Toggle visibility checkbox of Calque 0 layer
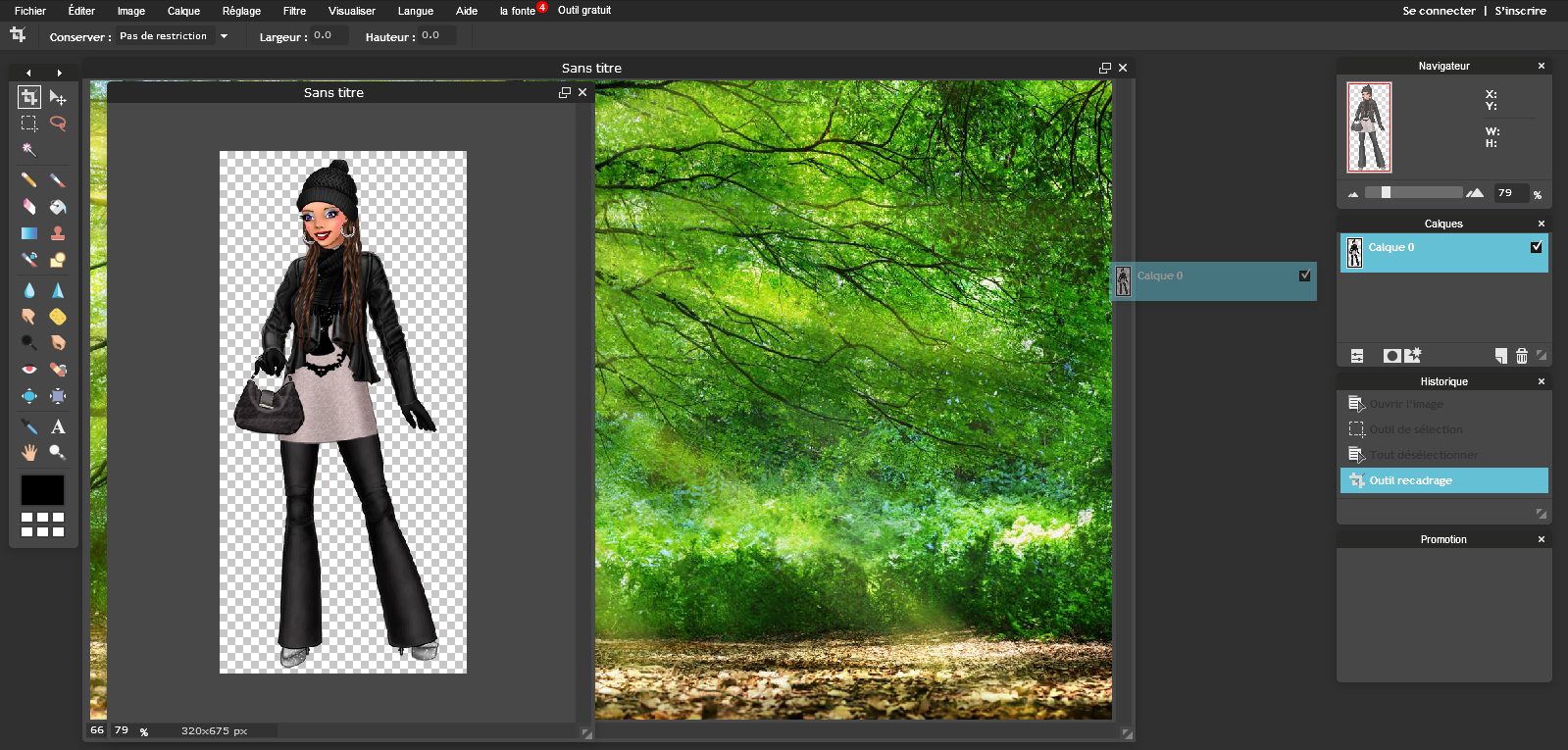This screenshot has width=1568, height=750. point(1536,247)
